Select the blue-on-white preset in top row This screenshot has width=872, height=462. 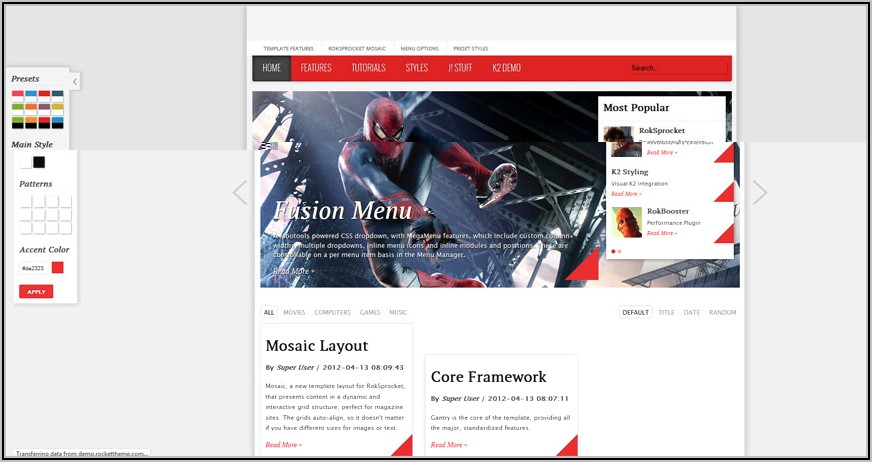click(31, 96)
